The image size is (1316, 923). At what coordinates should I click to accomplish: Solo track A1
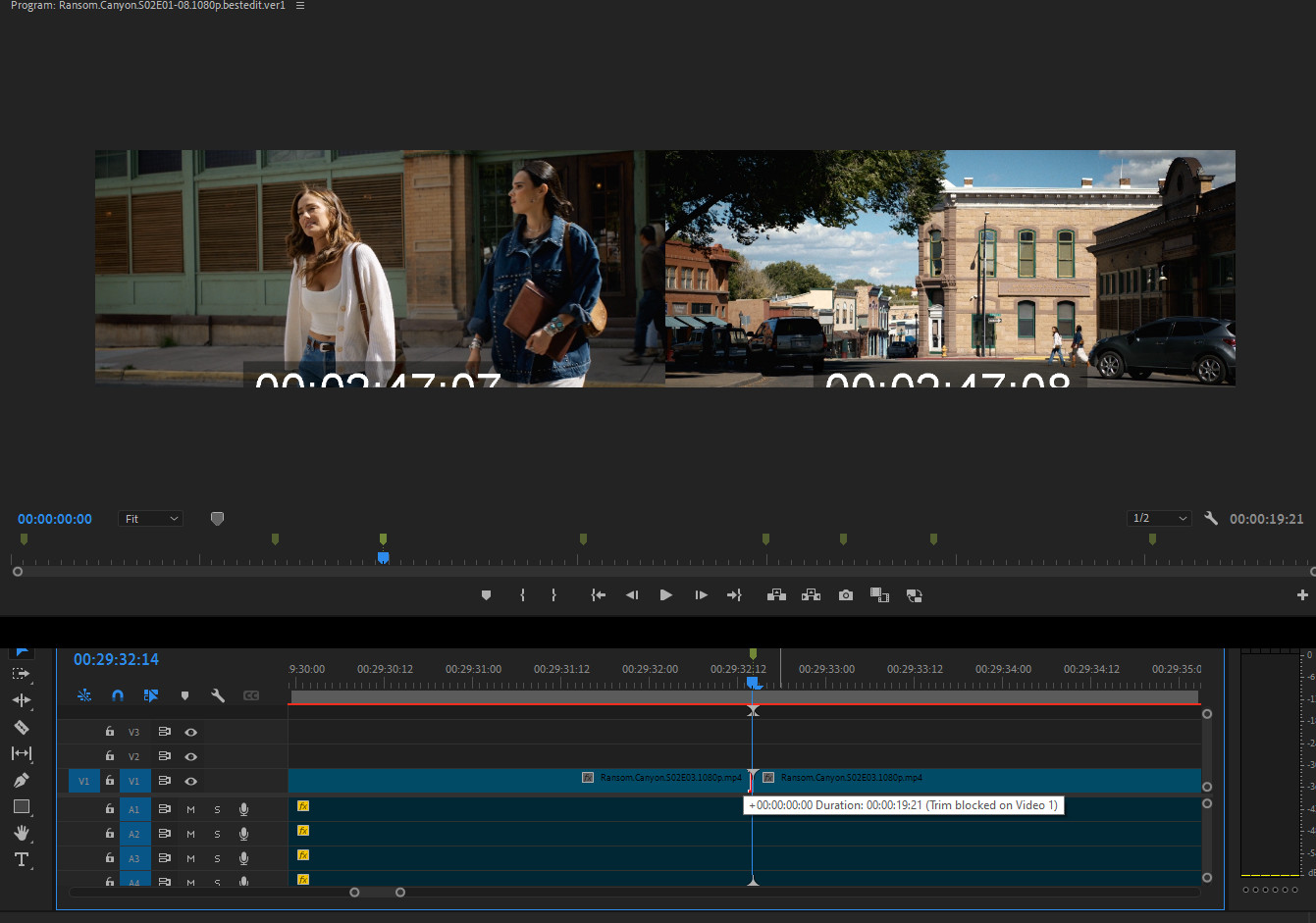click(217, 809)
